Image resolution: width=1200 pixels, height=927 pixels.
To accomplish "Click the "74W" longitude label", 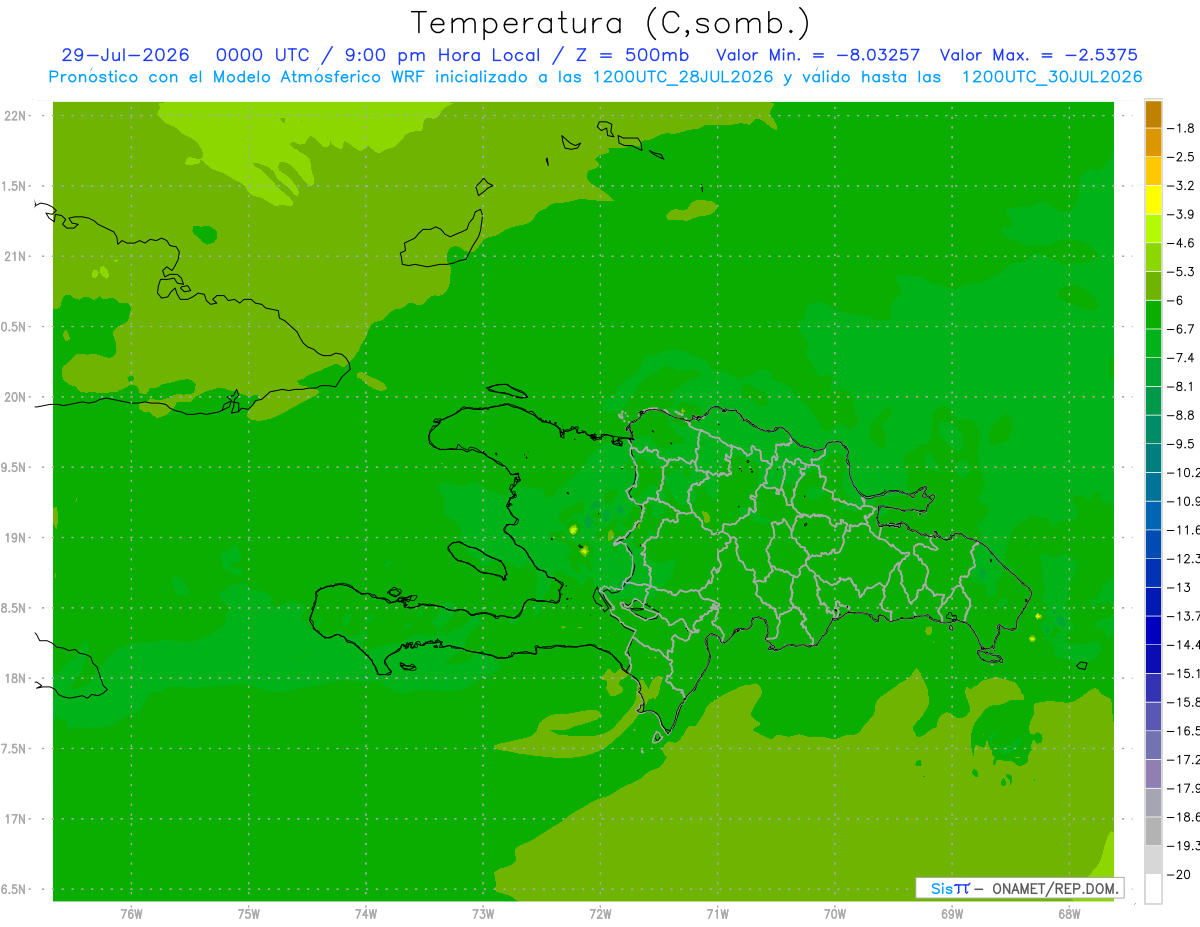I will tap(366, 914).
